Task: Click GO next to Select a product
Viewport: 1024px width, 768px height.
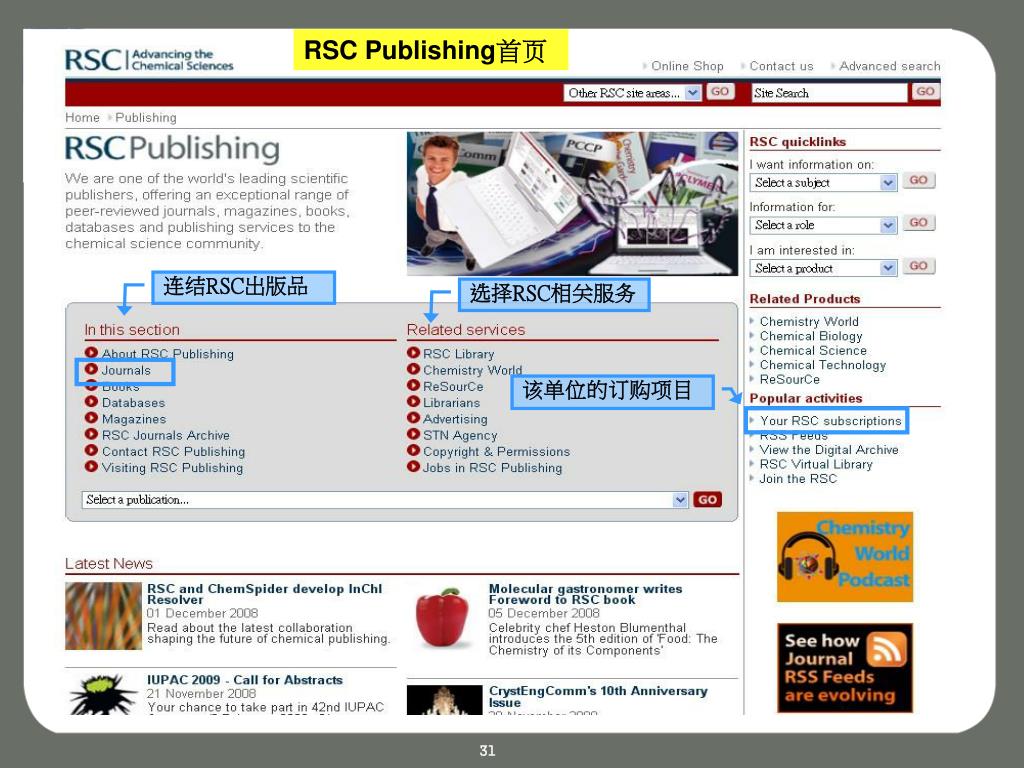Action: pos(918,266)
